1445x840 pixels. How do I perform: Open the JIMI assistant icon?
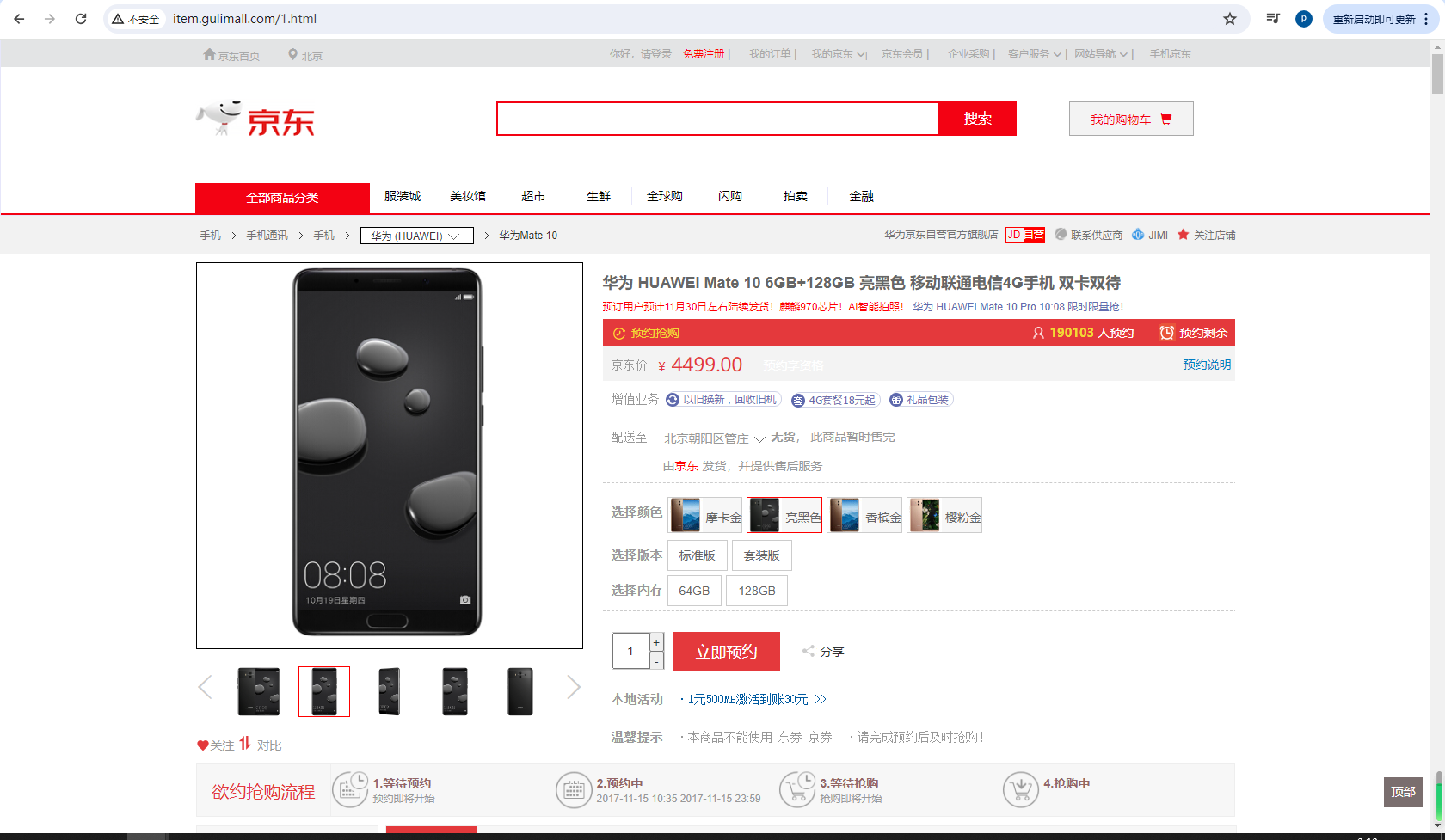pos(1138,234)
